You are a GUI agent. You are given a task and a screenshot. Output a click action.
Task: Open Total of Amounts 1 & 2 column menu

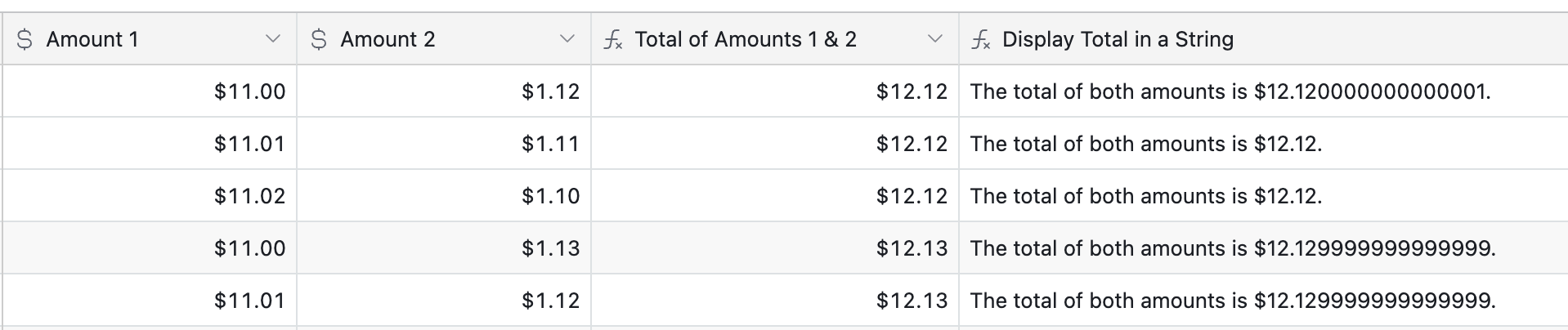point(935,39)
